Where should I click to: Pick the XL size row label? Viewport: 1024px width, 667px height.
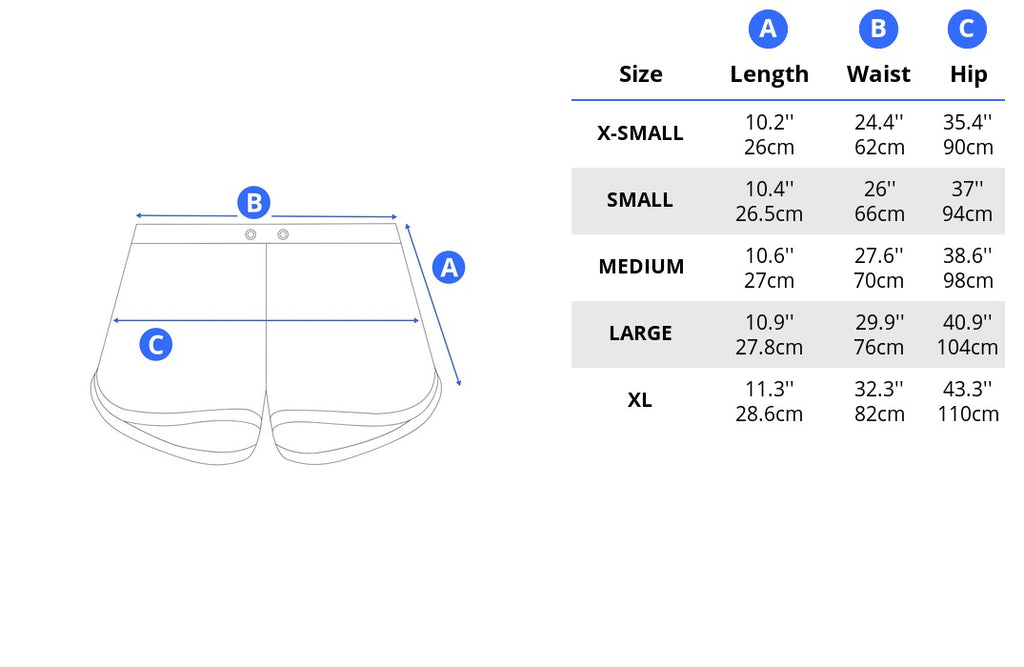pos(640,400)
